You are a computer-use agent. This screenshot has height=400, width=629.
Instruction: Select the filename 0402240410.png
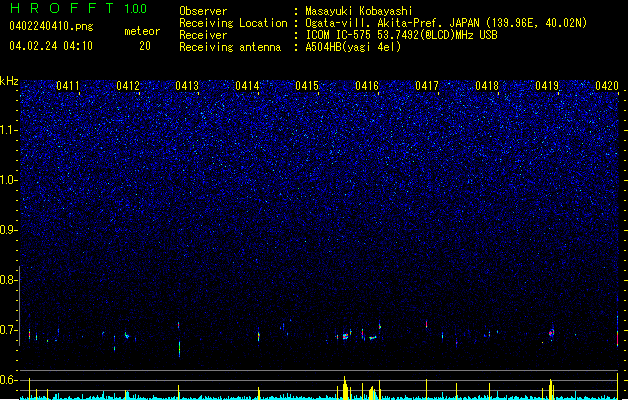pyautogui.click(x=51, y=26)
